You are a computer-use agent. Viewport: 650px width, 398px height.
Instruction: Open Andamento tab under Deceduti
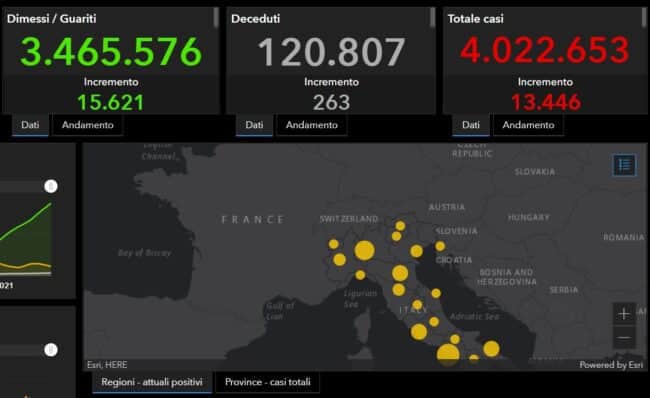click(x=312, y=125)
